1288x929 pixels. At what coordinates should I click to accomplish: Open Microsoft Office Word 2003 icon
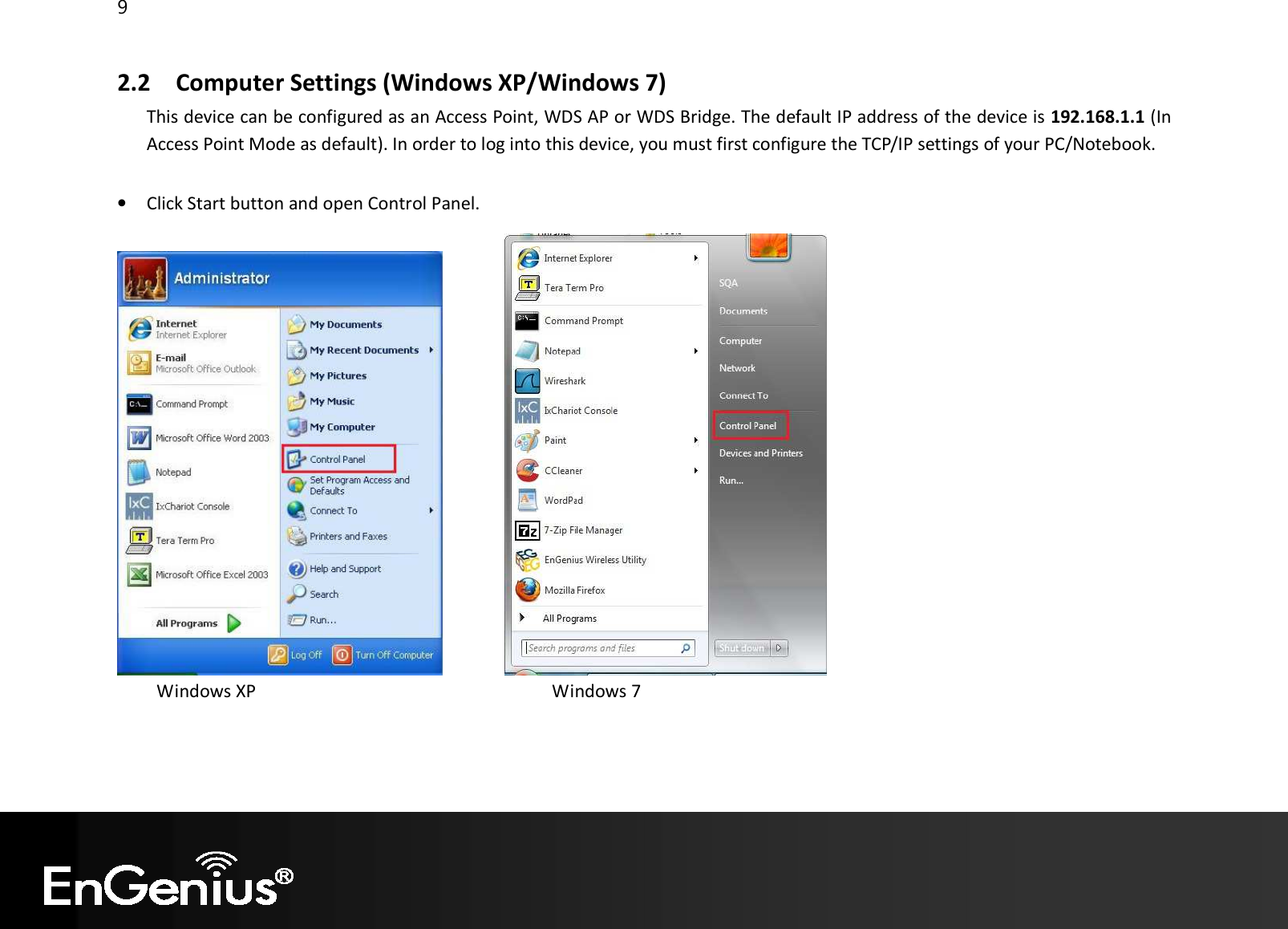(140, 438)
